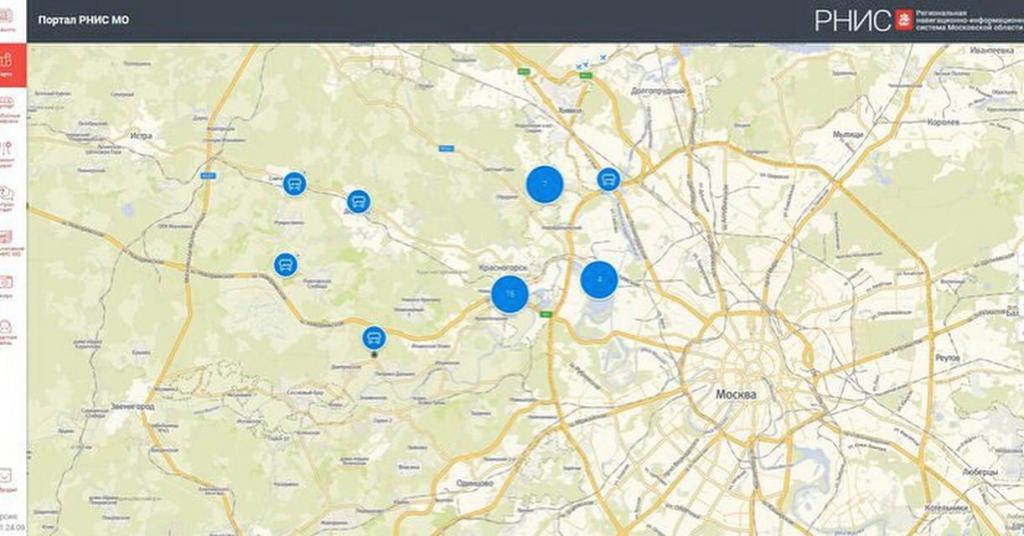The height and width of the screenshot is (536, 1024).
Task: Click the Одинцово town label
Action: [x=475, y=483]
